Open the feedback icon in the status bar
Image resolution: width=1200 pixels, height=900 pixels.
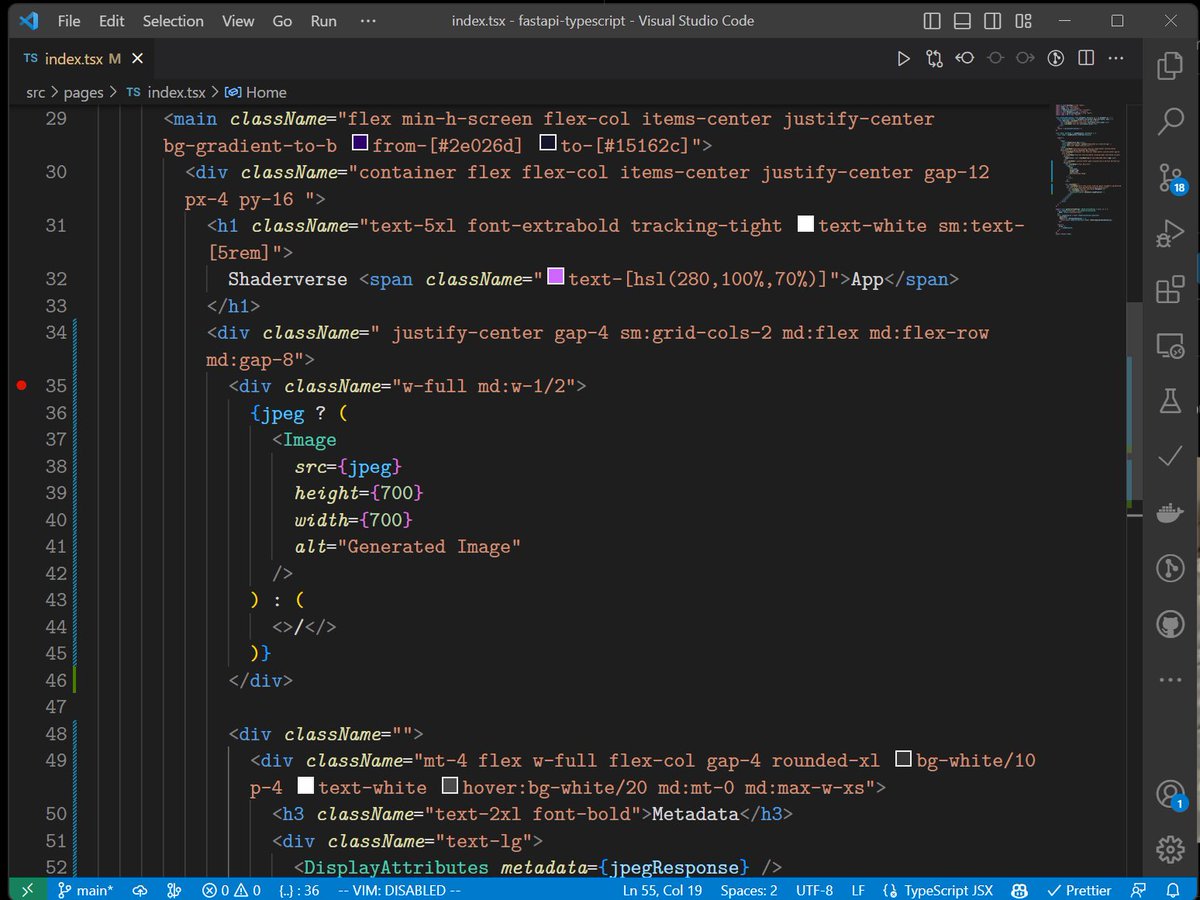click(x=1139, y=890)
